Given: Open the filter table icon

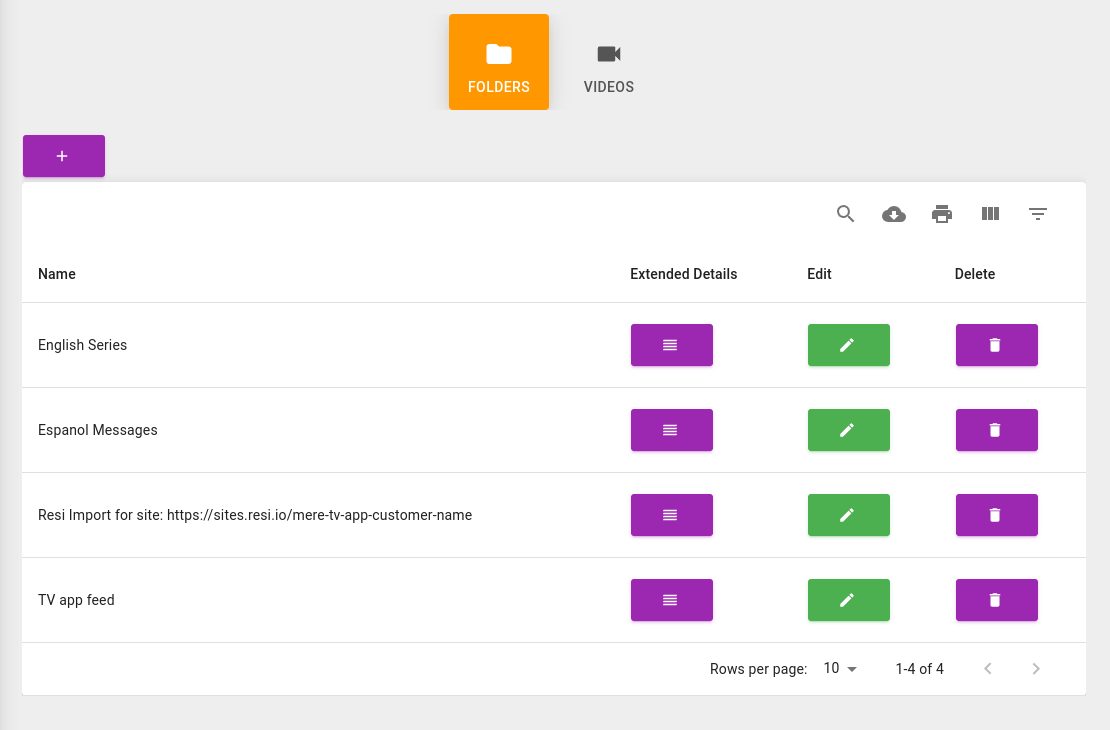Looking at the screenshot, I should point(1038,214).
